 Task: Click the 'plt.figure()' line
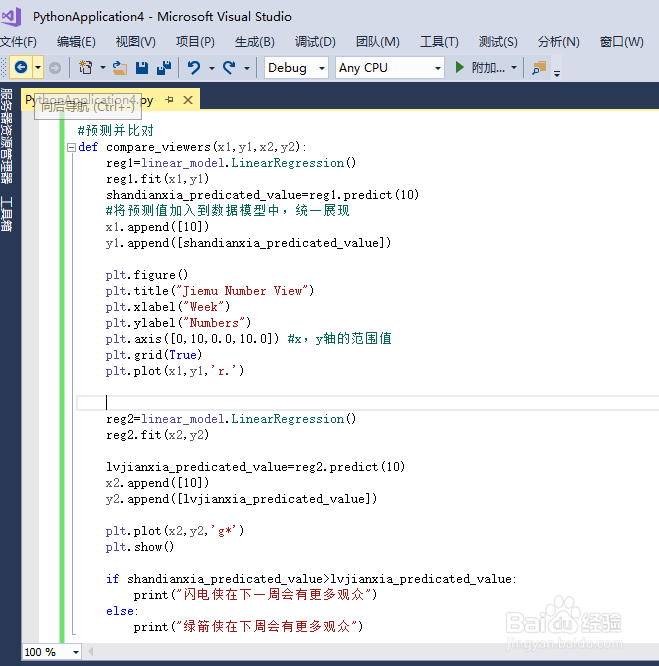click(x=147, y=275)
